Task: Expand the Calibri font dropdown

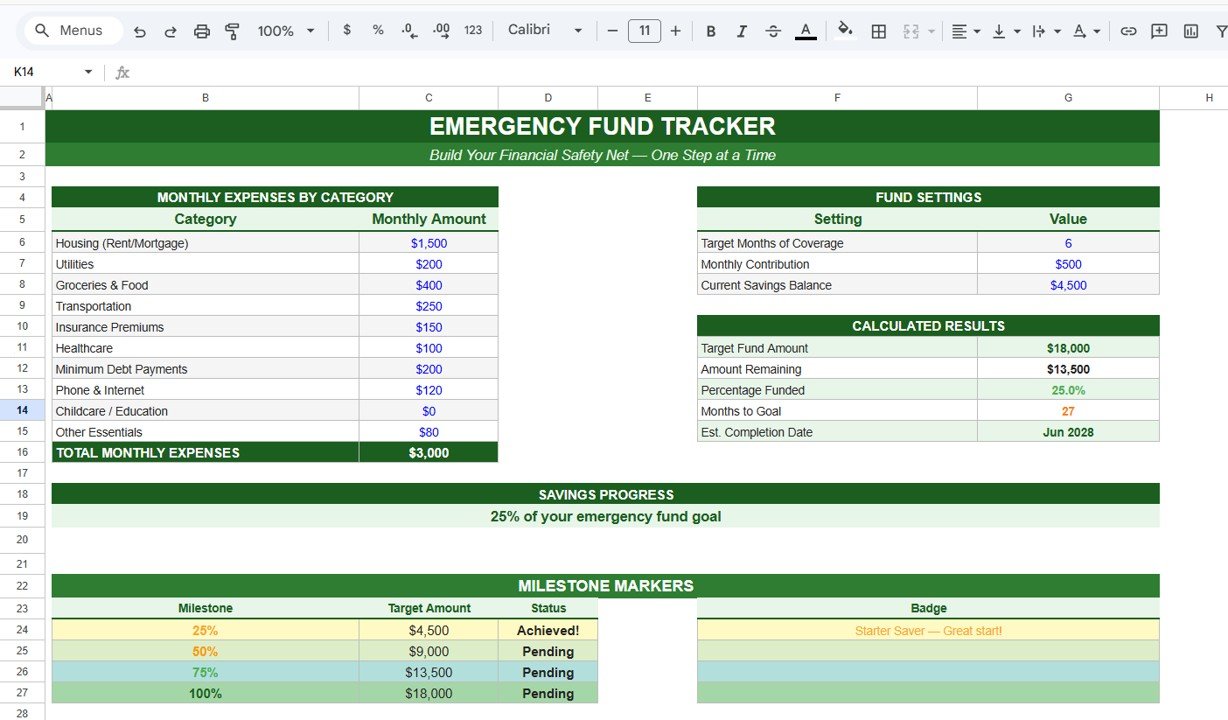Action: coord(544,31)
